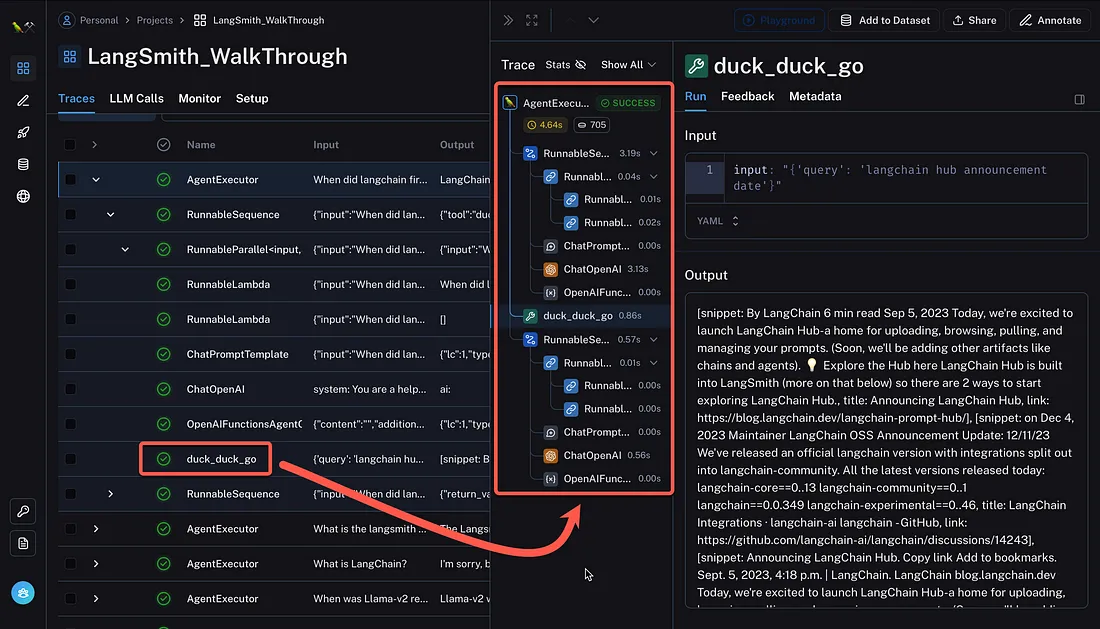Open the database datasets icon in sidebar
1100x629 pixels.
coord(23,164)
